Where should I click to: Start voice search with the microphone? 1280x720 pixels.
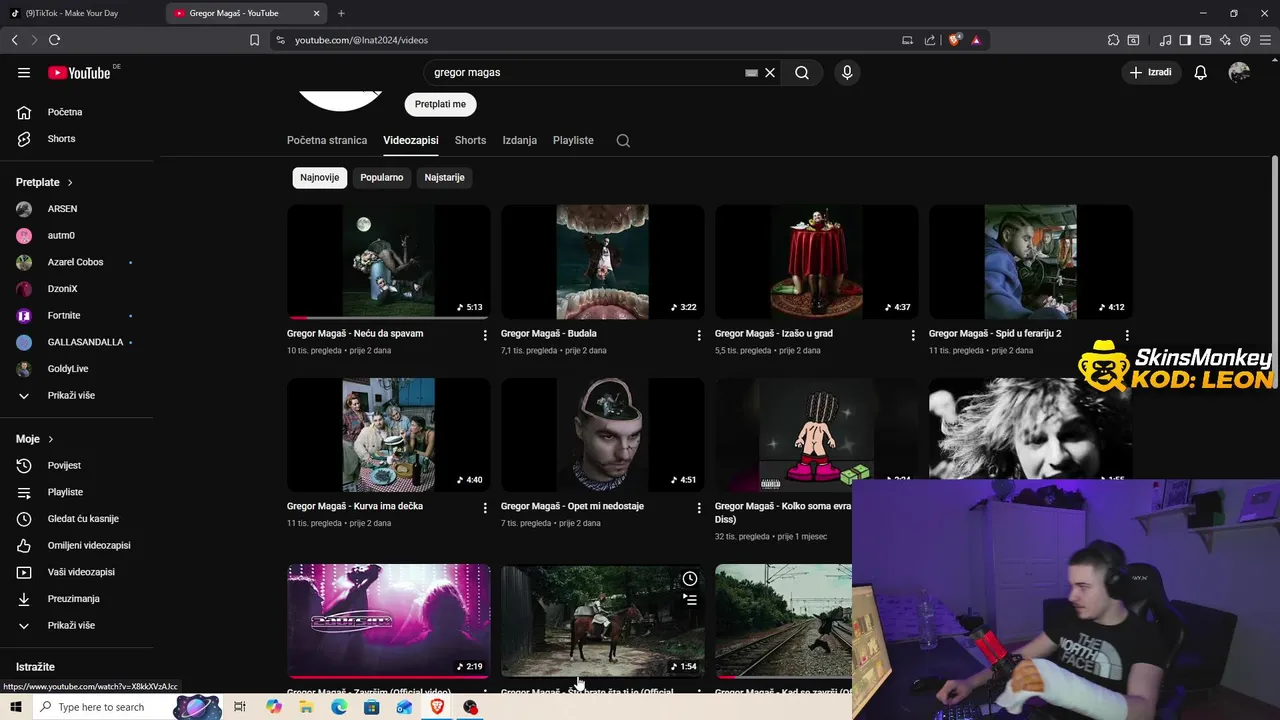pos(847,72)
